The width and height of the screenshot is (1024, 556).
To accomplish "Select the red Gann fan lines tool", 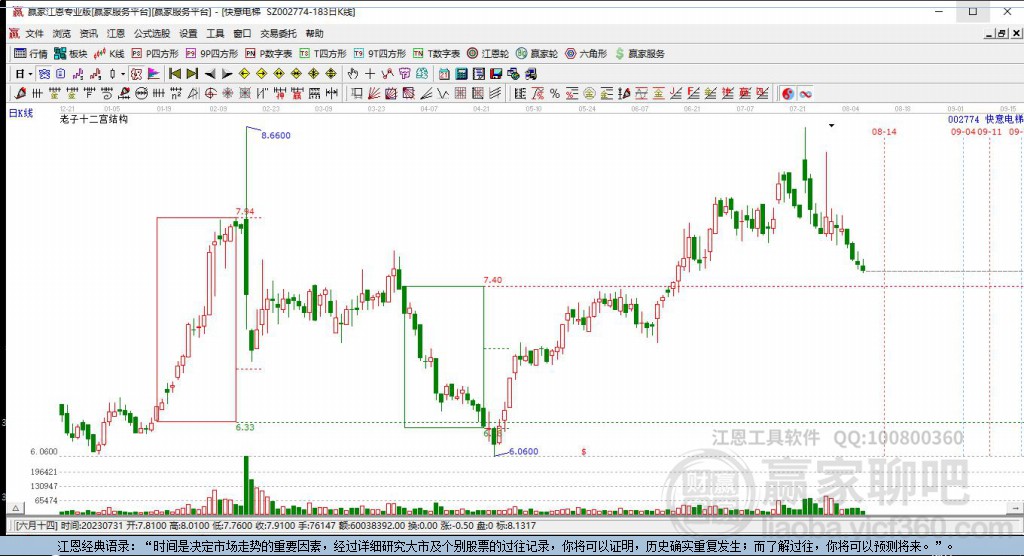I will click(374, 93).
